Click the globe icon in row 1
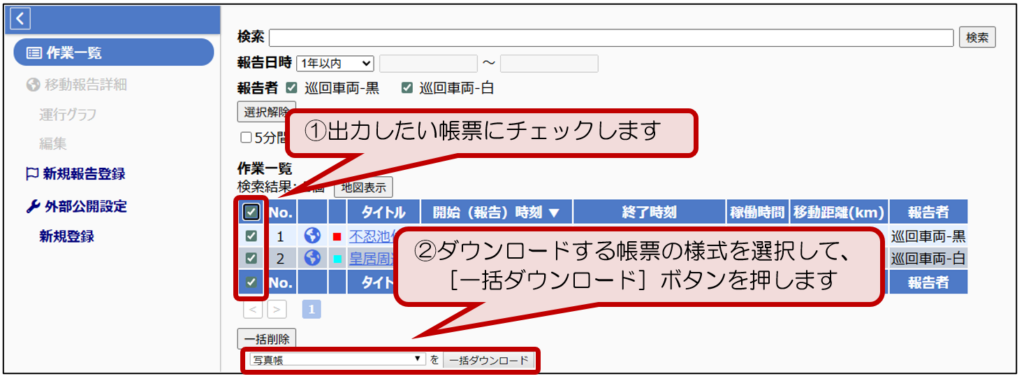 coord(312,236)
